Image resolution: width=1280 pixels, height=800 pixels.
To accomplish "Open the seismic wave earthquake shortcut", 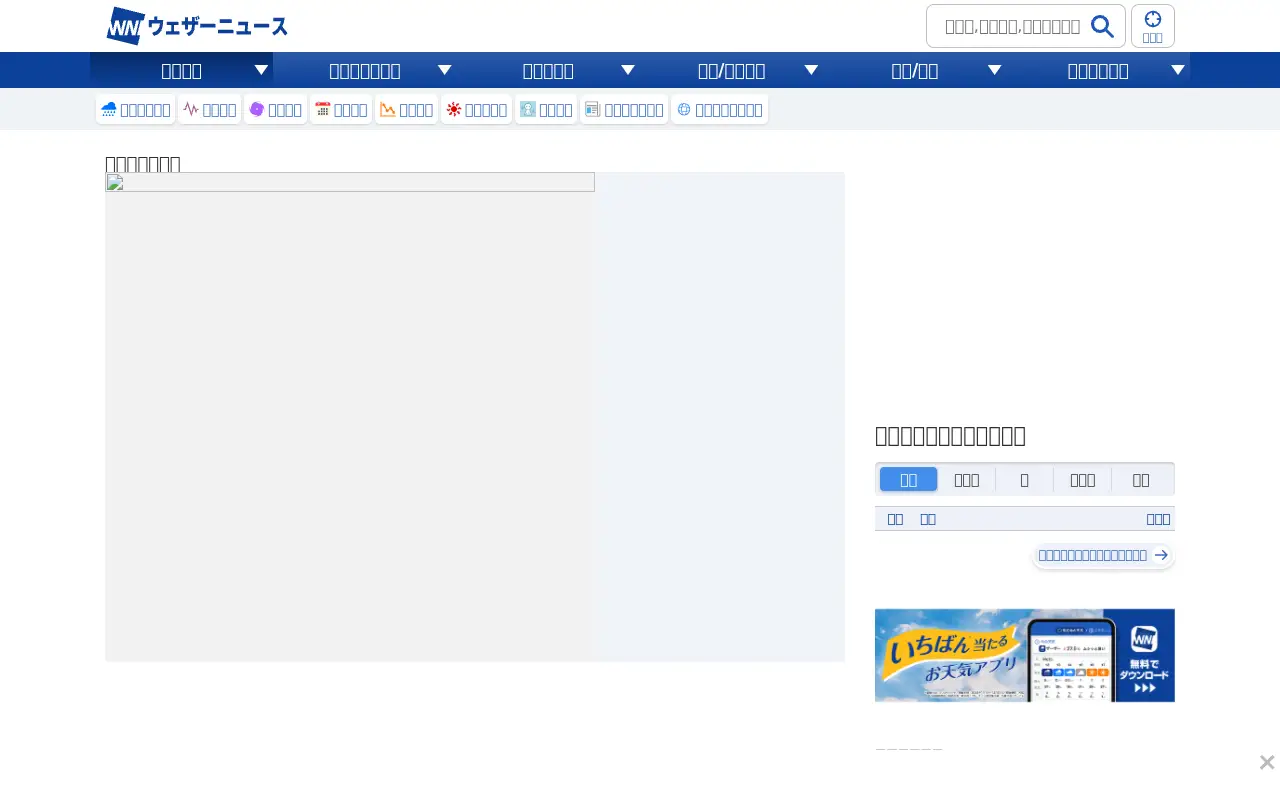I will (210, 109).
